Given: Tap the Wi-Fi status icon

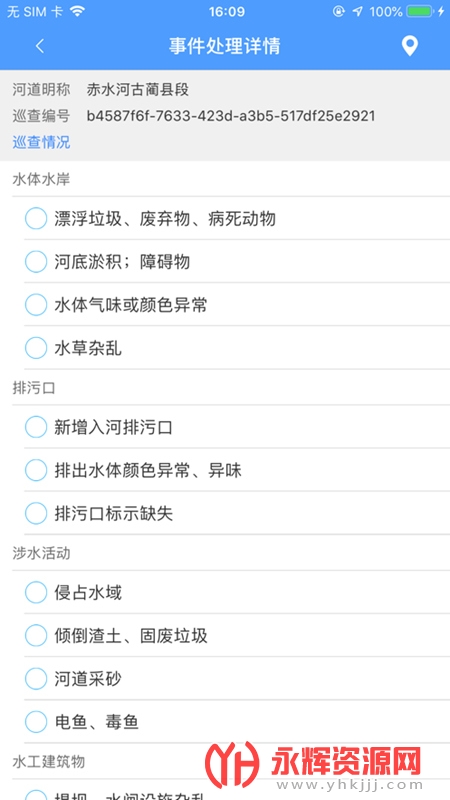Looking at the screenshot, I should (x=77, y=11).
